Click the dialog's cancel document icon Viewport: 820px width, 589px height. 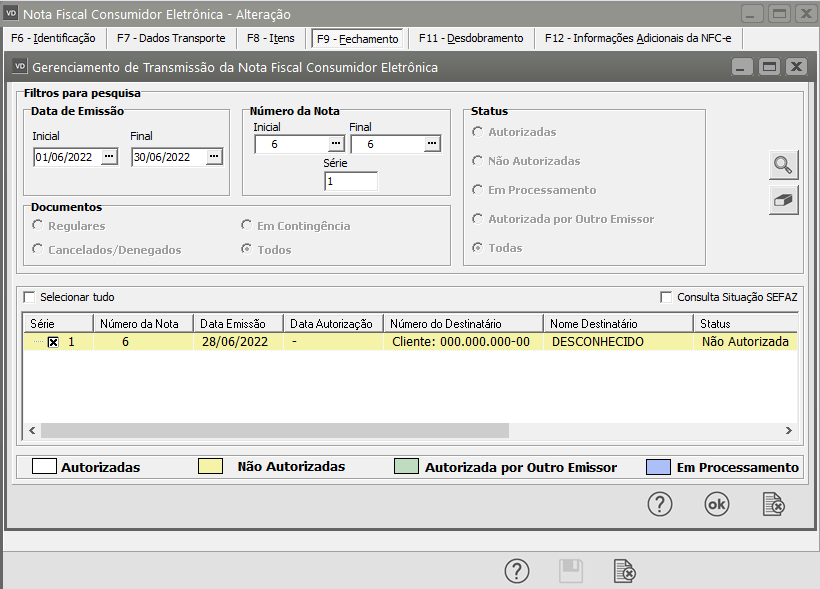pyautogui.click(x=772, y=505)
